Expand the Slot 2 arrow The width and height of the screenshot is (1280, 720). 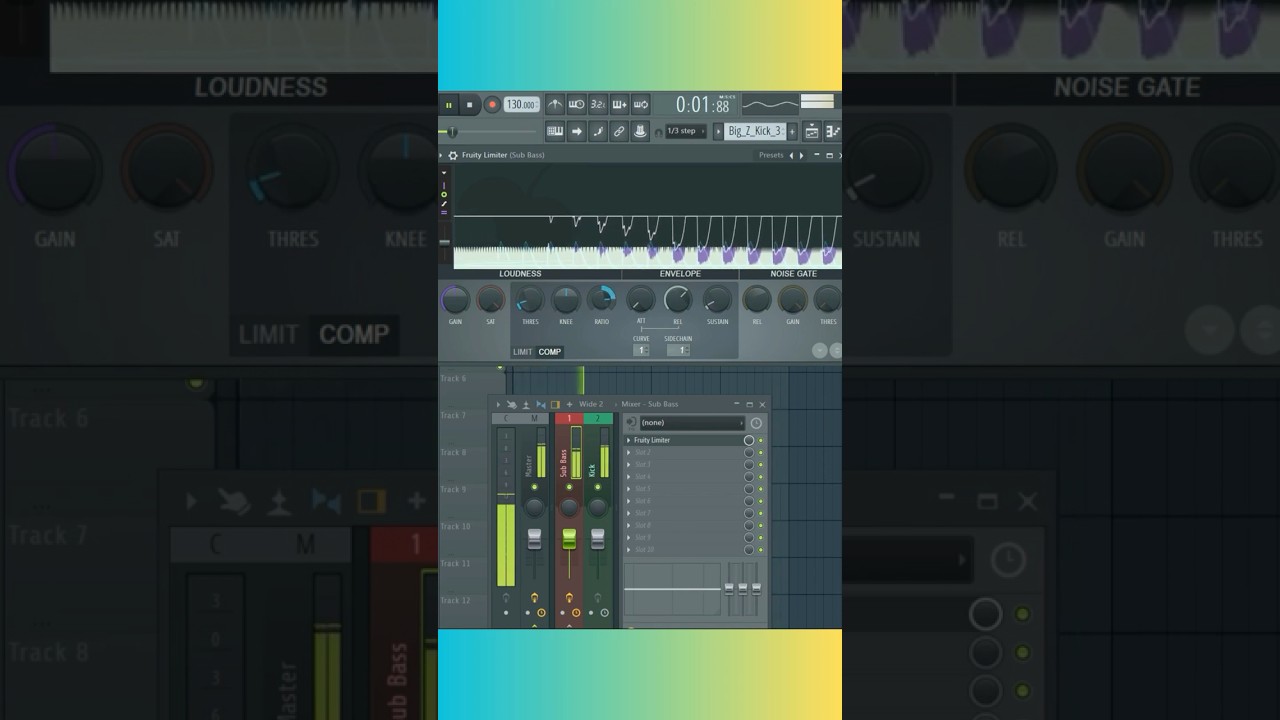629,452
